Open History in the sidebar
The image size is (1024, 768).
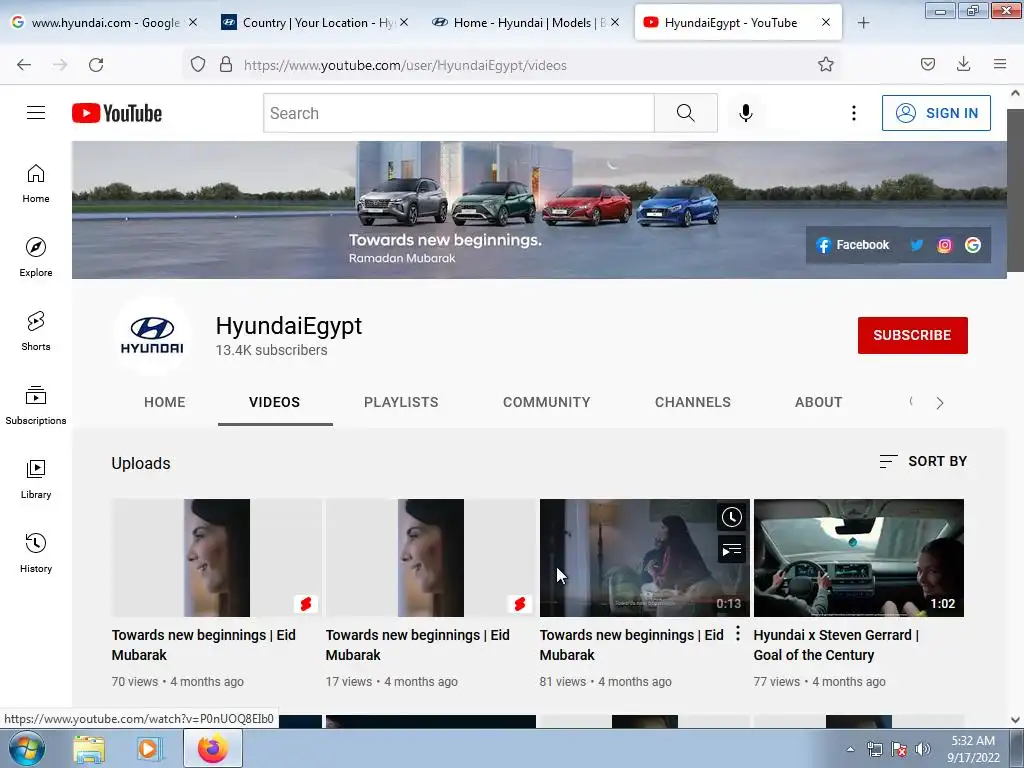pyautogui.click(x=36, y=552)
